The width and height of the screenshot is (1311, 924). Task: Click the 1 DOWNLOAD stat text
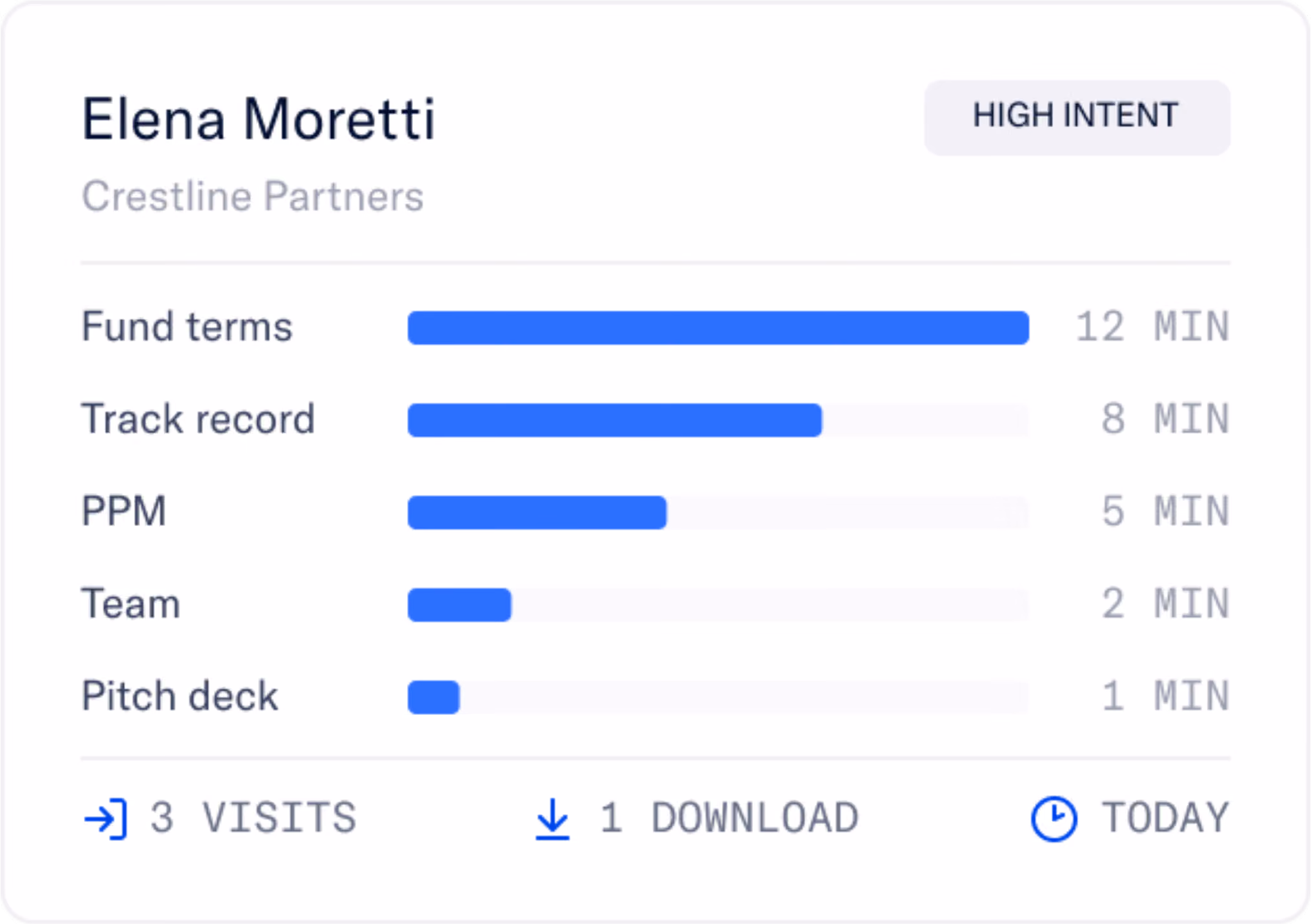point(729,818)
